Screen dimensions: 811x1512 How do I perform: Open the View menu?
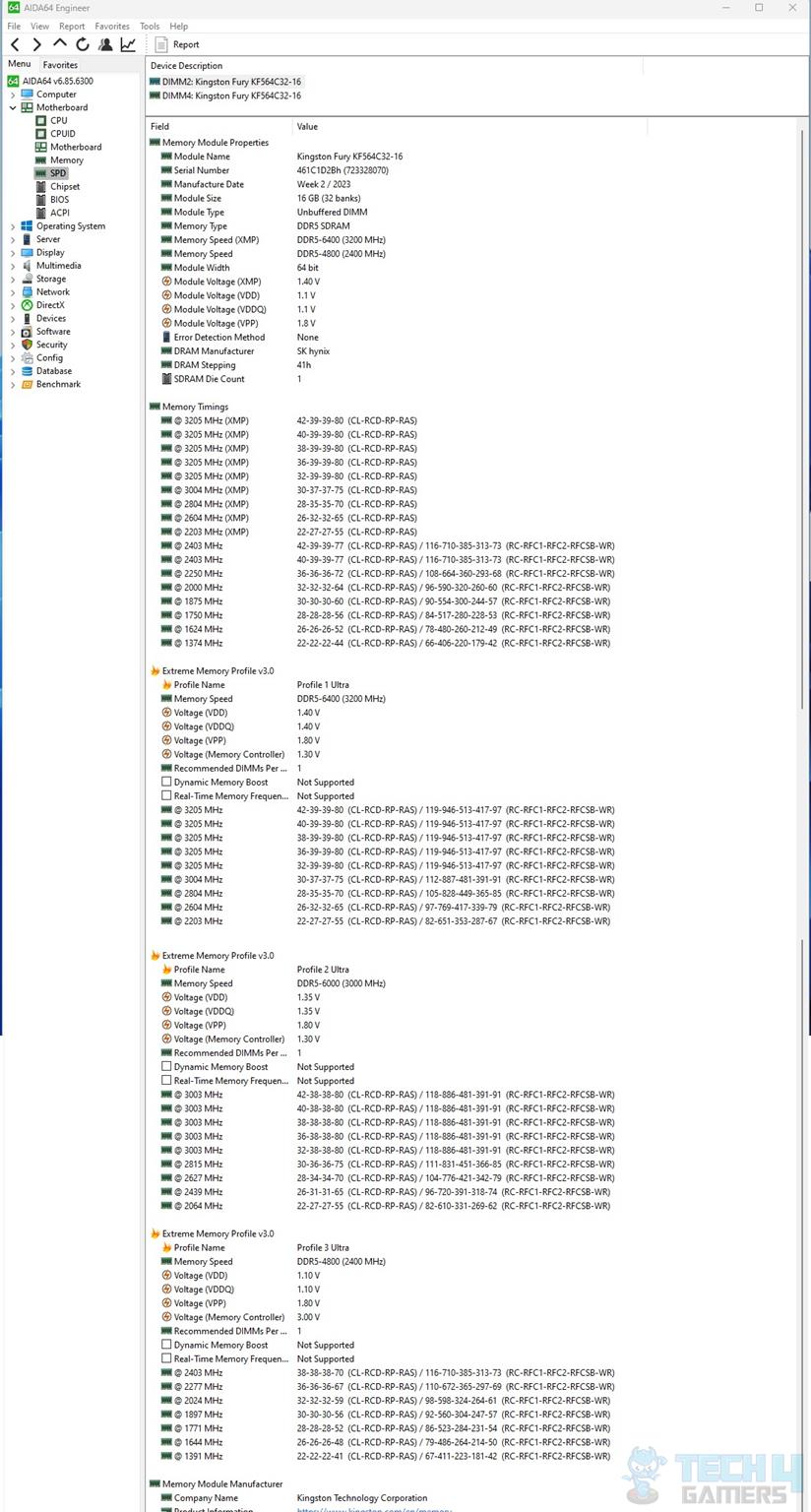(x=39, y=27)
